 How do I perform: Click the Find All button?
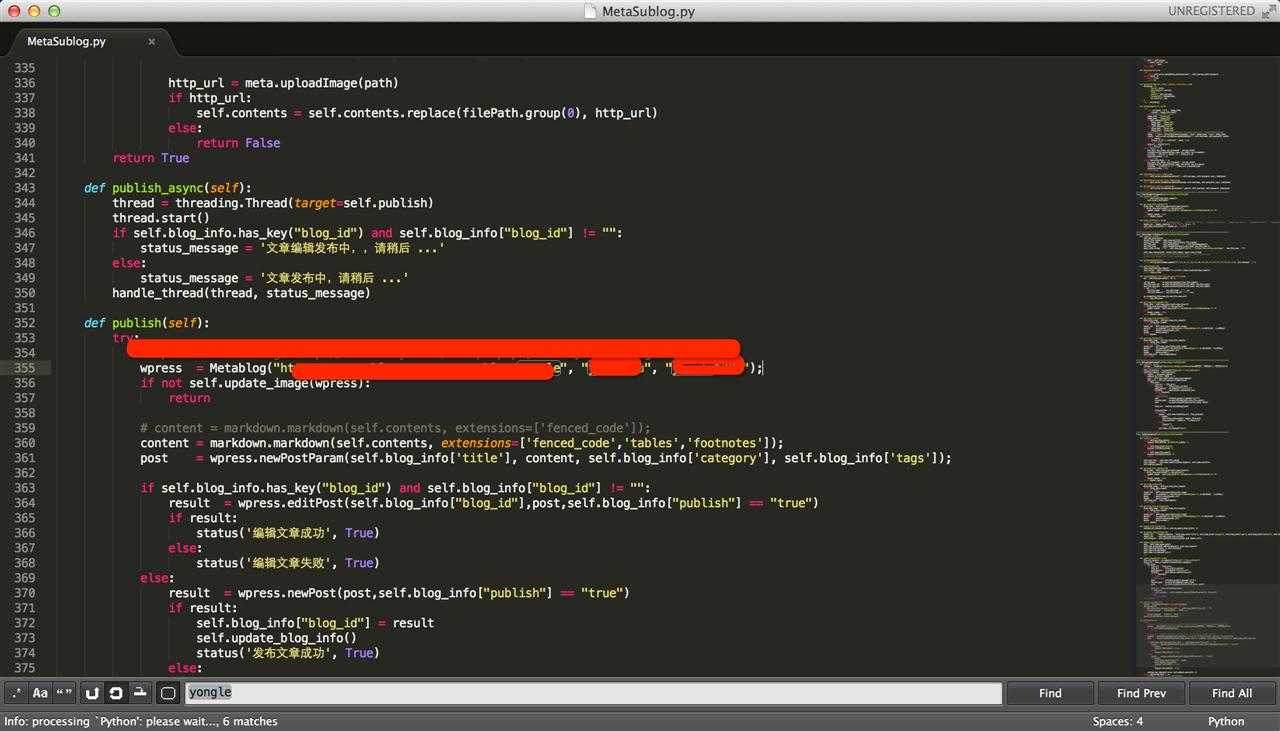pos(1232,693)
